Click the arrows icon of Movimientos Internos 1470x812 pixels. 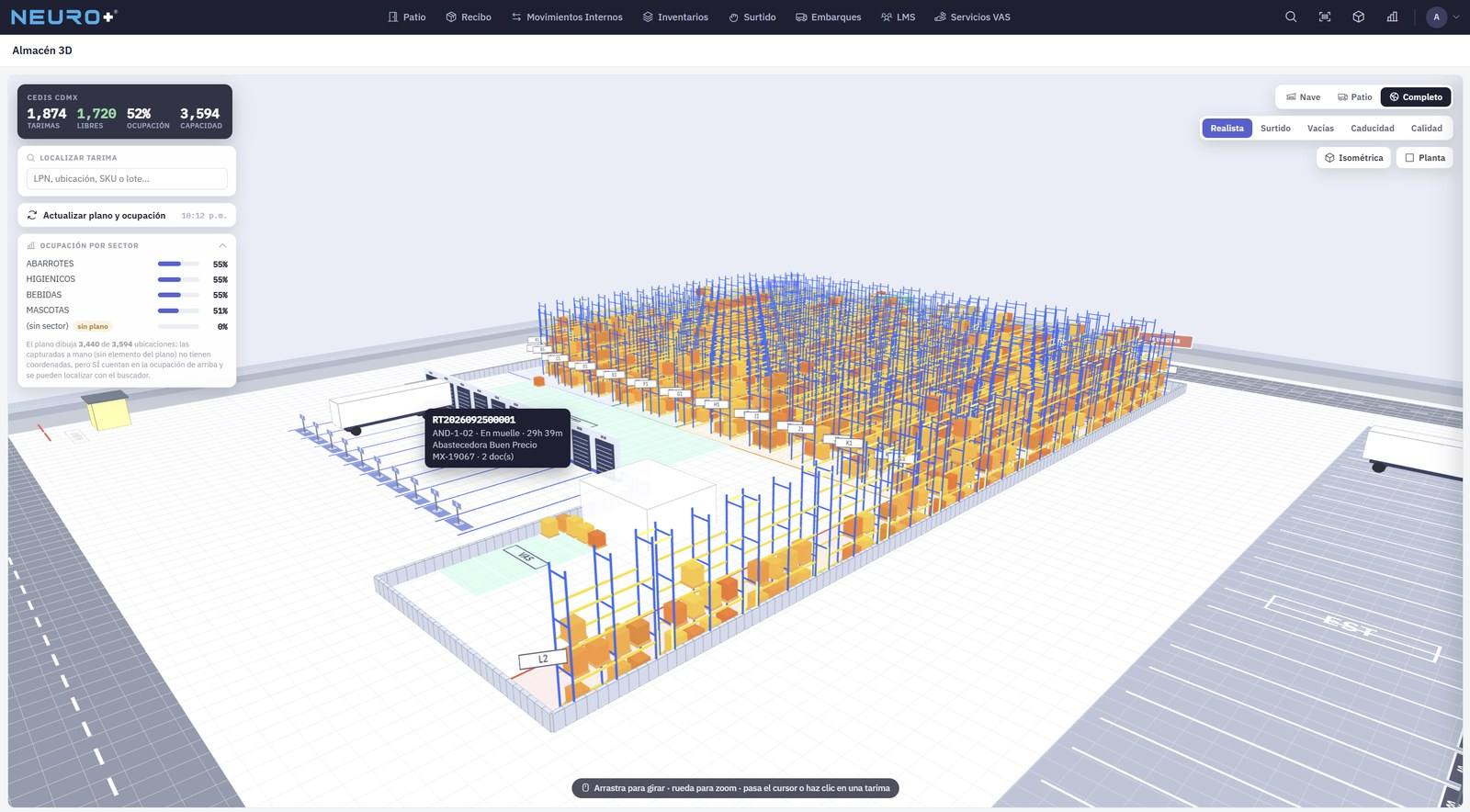(x=516, y=17)
